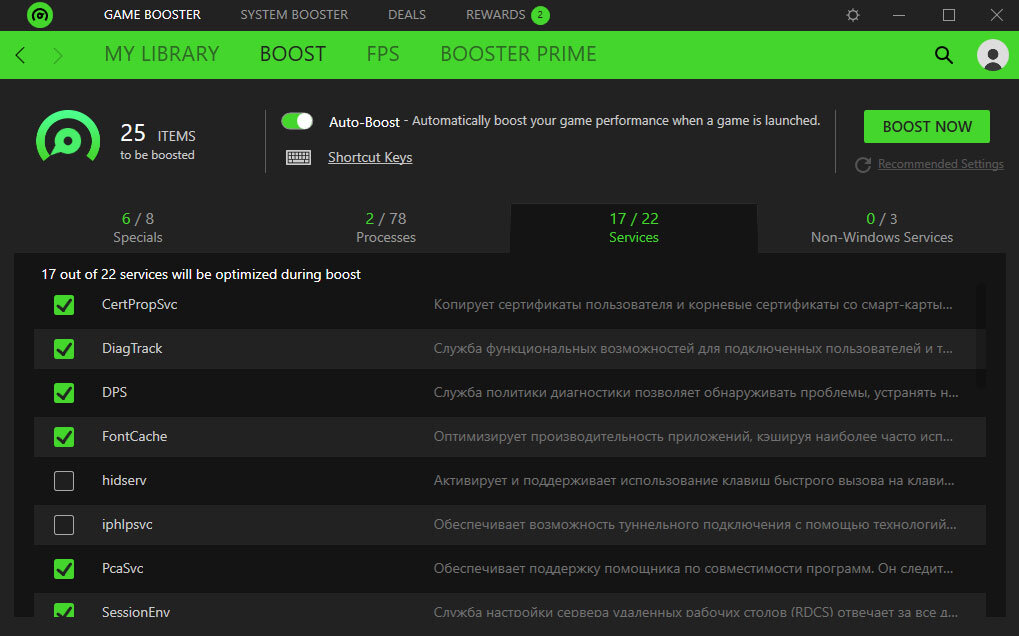Click the rewards notification badge

tap(540, 15)
